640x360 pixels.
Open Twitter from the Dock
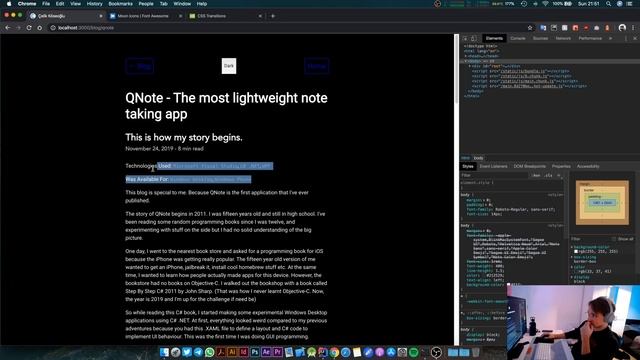187,352
